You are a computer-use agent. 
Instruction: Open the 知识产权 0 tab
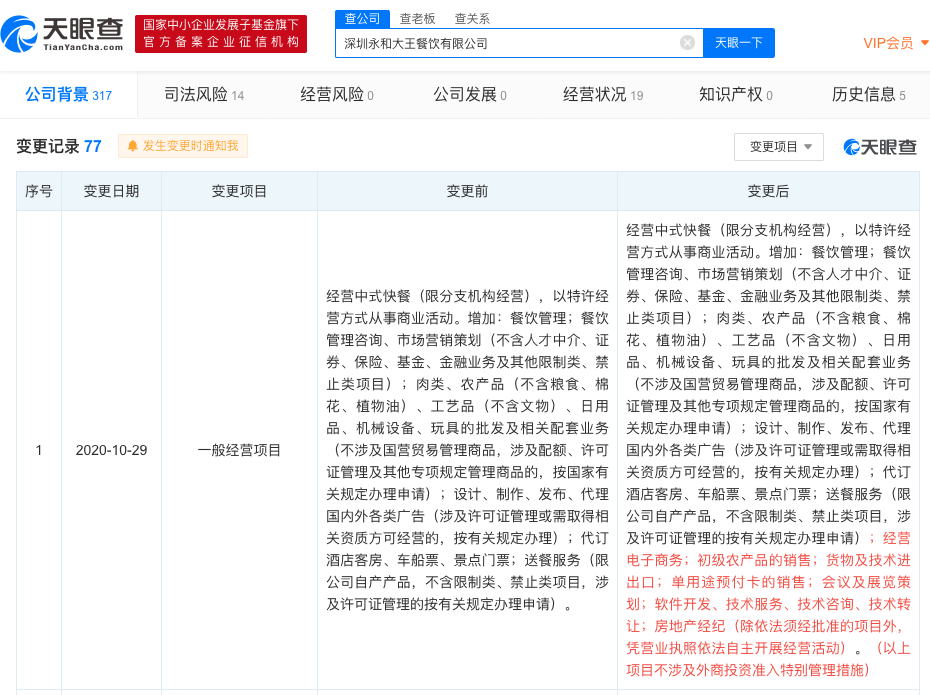pyautogui.click(x=735, y=94)
